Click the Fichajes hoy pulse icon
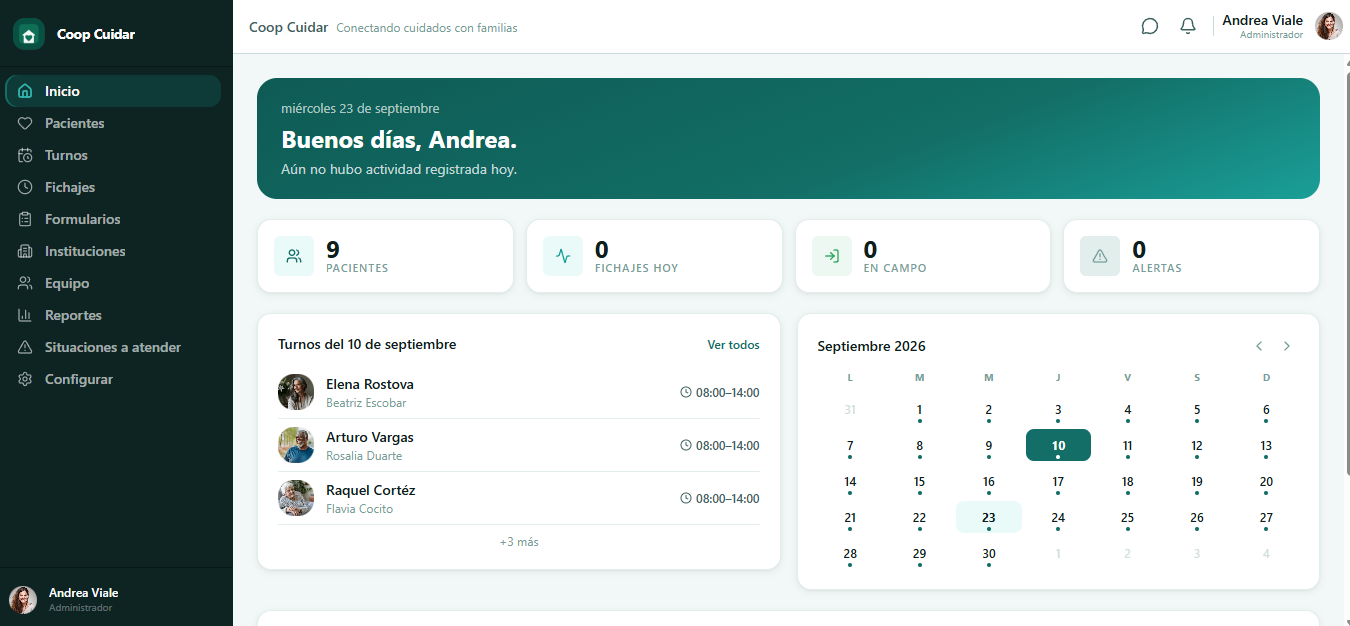This screenshot has width=1350, height=626. pyautogui.click(x=563, y=256)
